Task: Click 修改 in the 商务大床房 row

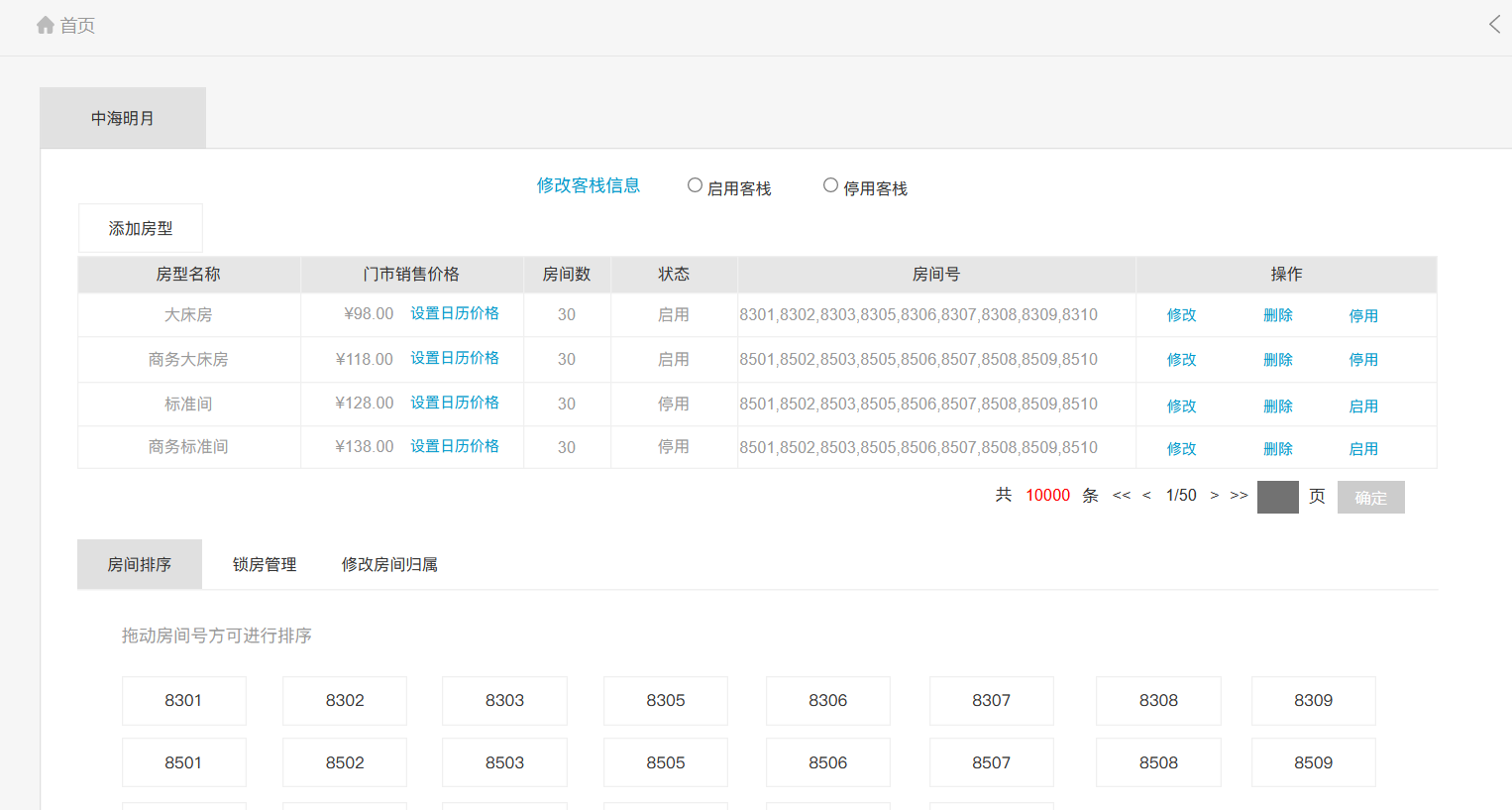Action: (x=1181, y=360)
